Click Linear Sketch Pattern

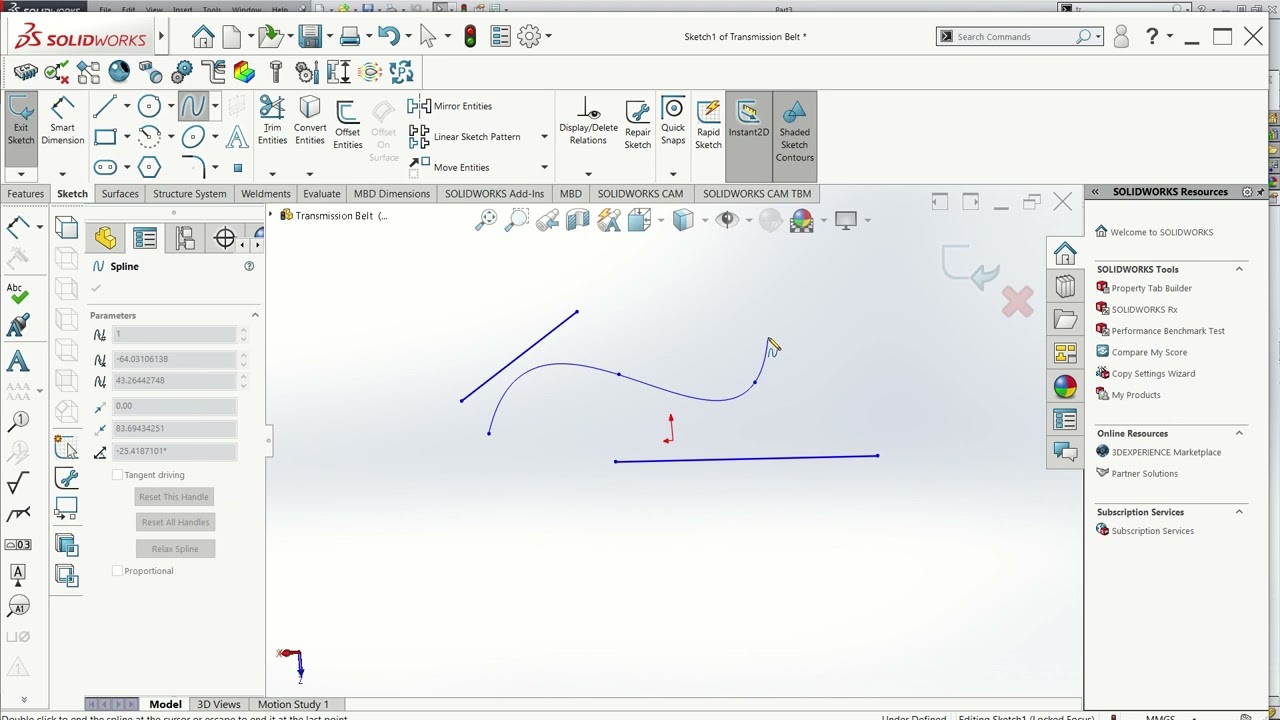coord(465,137)
